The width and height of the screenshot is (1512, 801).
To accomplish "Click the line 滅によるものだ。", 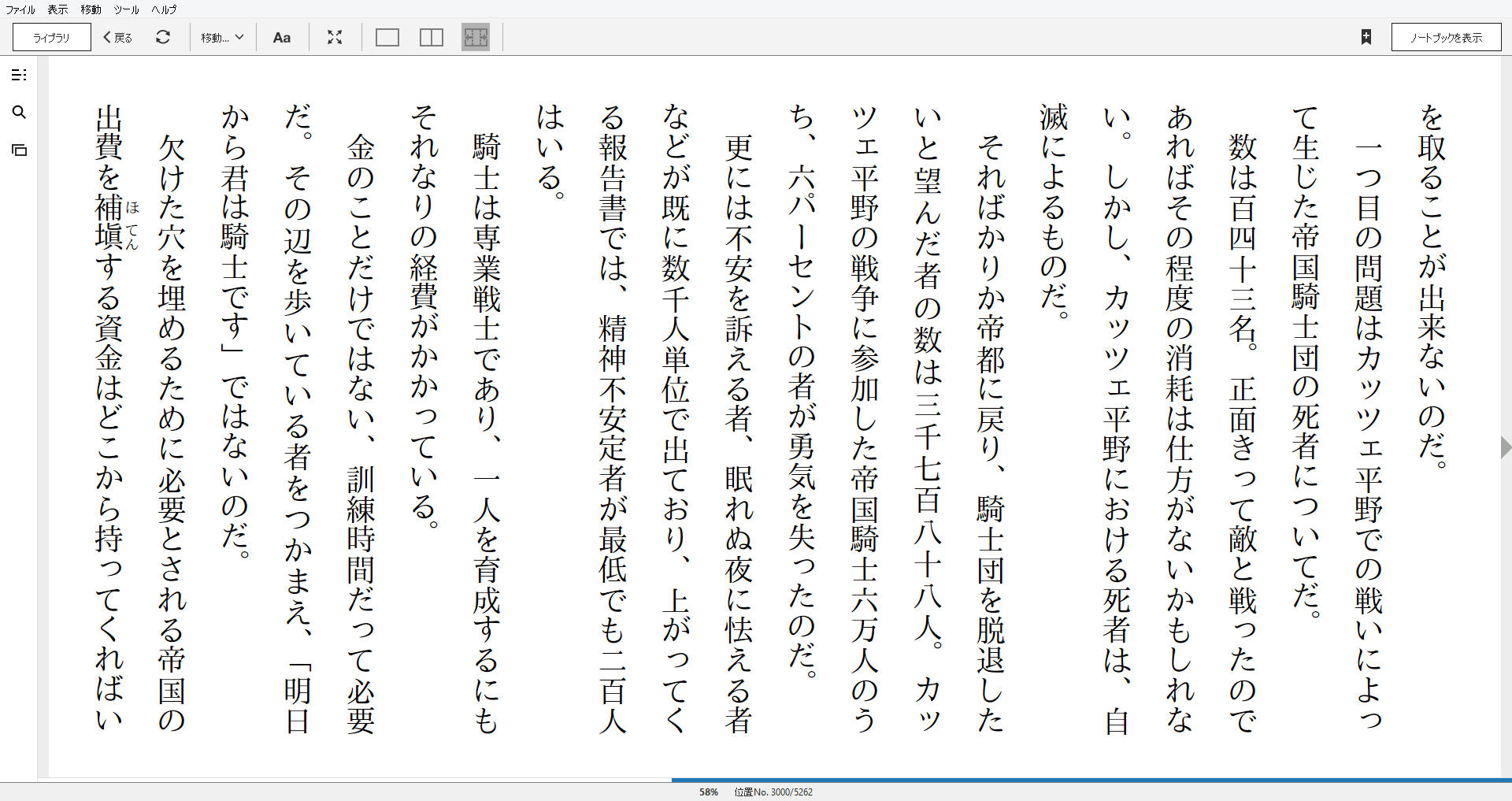I will click(1054, 211).
